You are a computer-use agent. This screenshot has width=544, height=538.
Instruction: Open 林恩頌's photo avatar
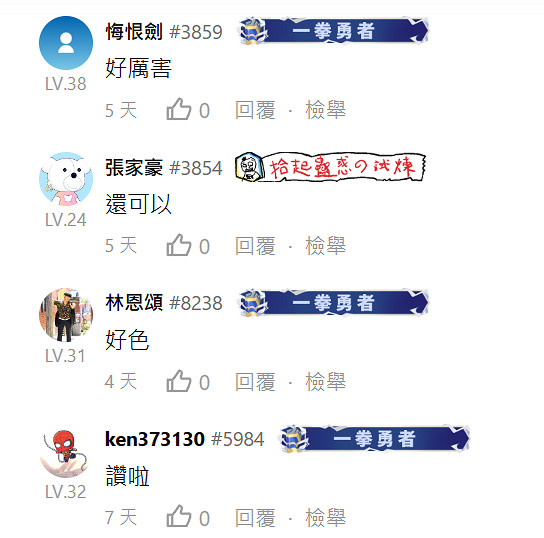tap(66, 315)
